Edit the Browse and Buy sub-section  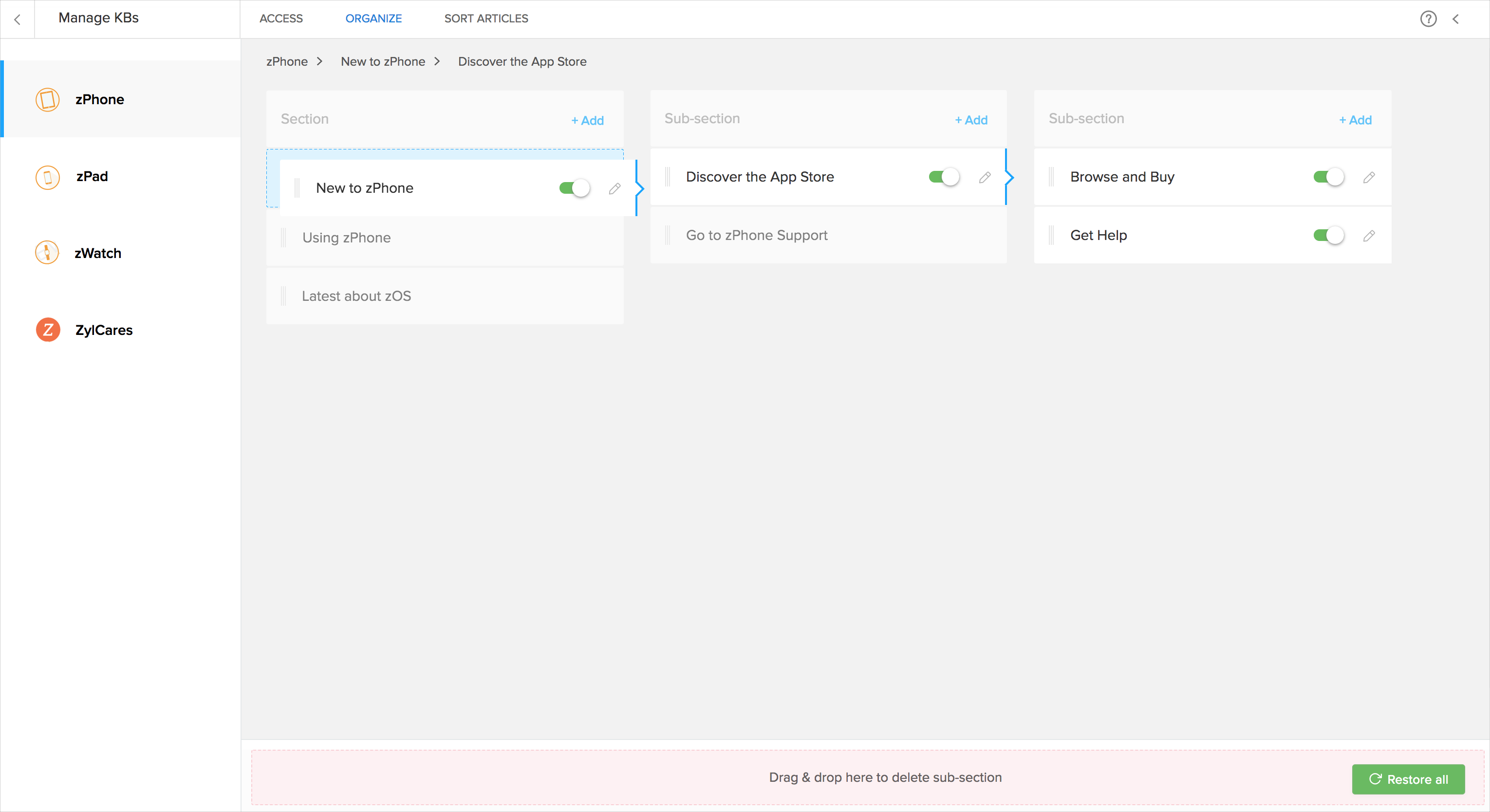[x=1369, y=178]
